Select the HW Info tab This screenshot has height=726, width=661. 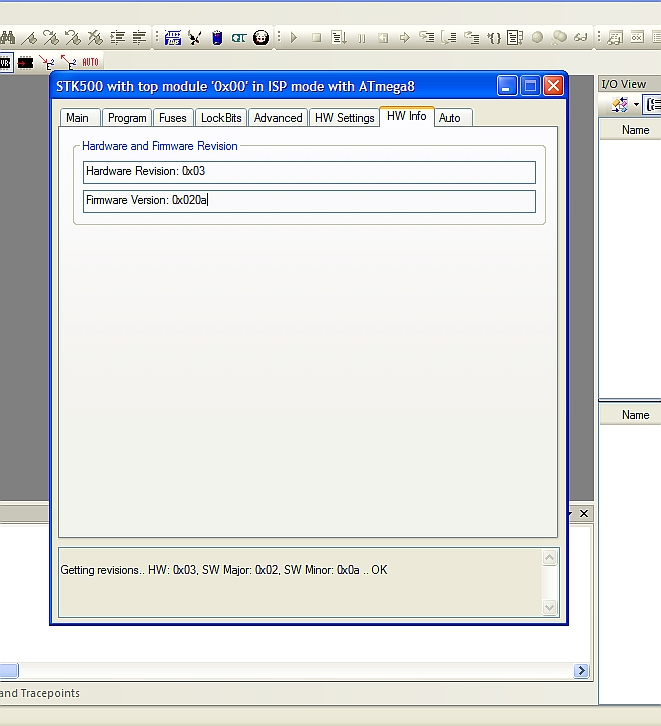coord(406,116)
